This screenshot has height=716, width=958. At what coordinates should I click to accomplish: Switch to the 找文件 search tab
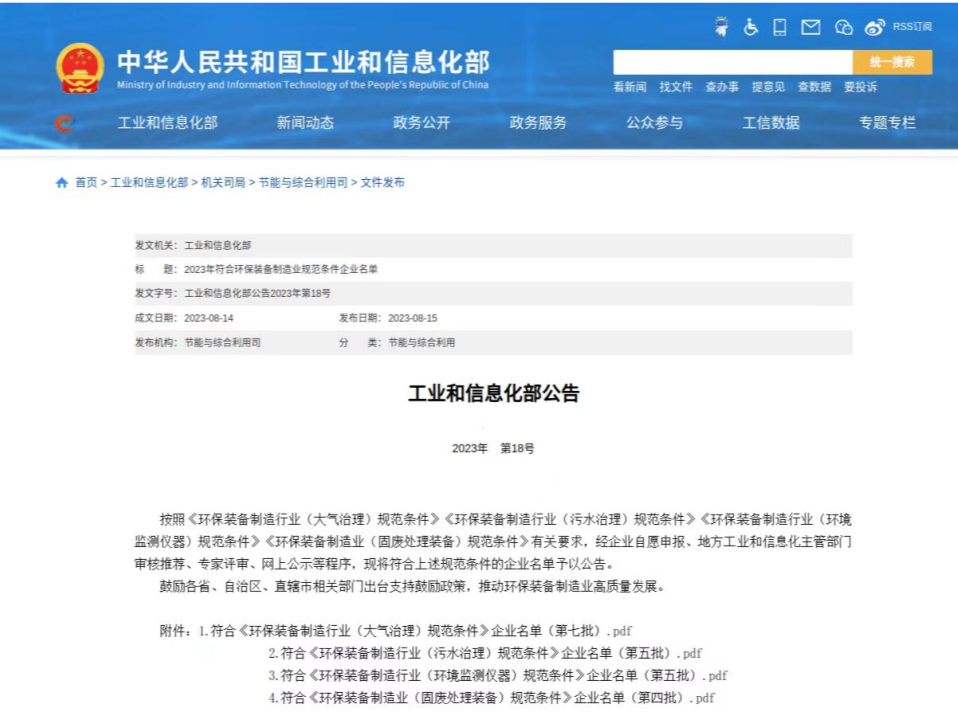point(676,87)
